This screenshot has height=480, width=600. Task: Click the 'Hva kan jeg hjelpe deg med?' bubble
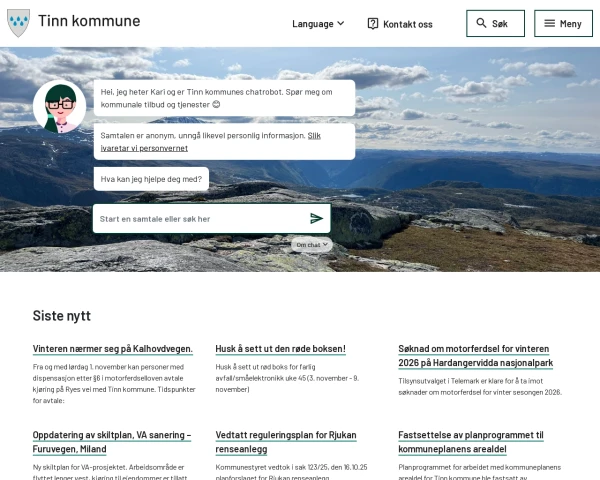[x=151, y=179]
